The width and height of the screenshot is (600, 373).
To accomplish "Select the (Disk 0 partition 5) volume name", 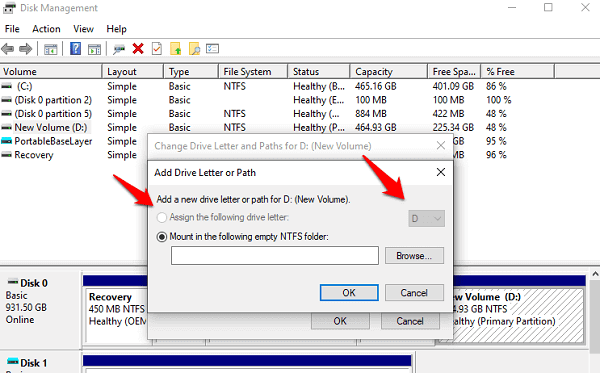I will click(53, 114).
